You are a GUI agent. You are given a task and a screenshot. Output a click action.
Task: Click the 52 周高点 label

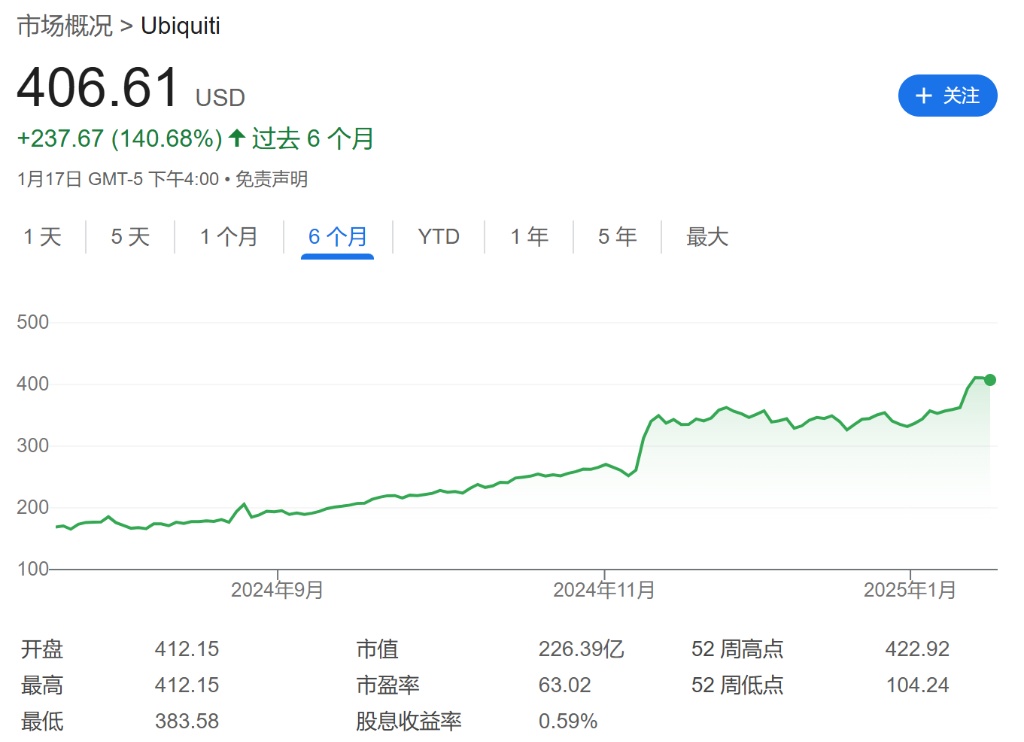pos(737,649)
